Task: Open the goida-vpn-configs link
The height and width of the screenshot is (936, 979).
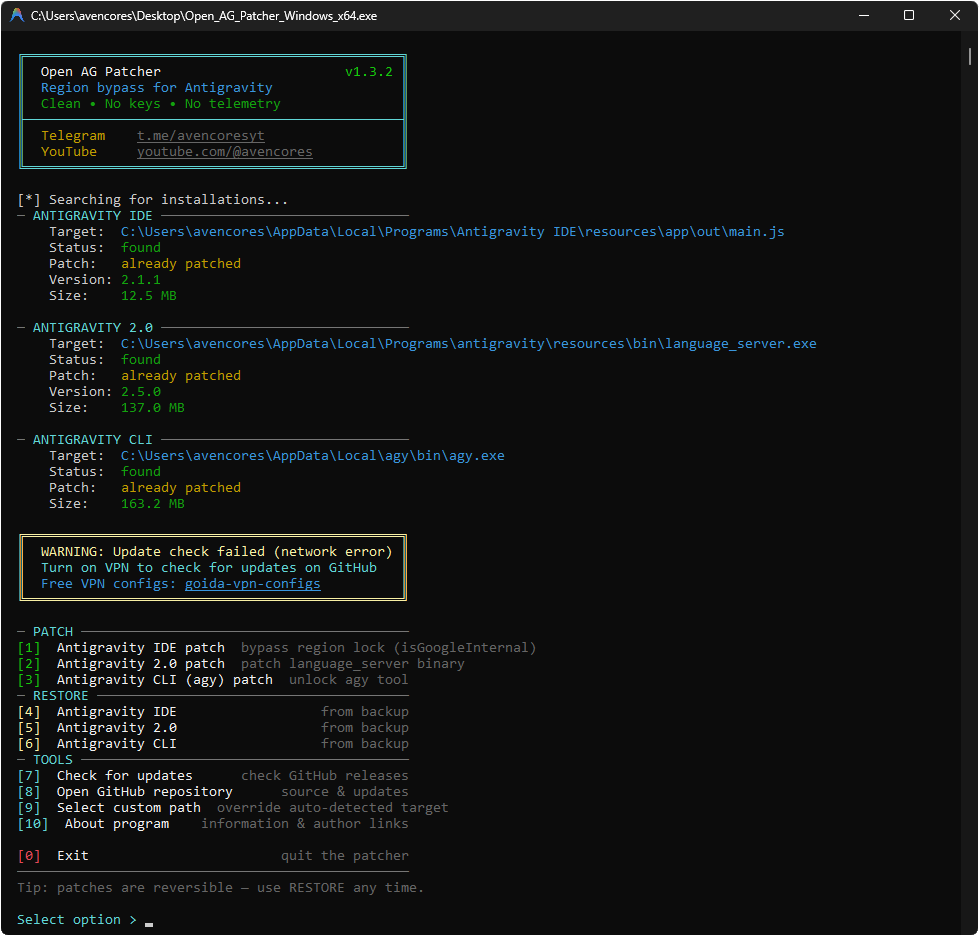Action: coord(252,584)
